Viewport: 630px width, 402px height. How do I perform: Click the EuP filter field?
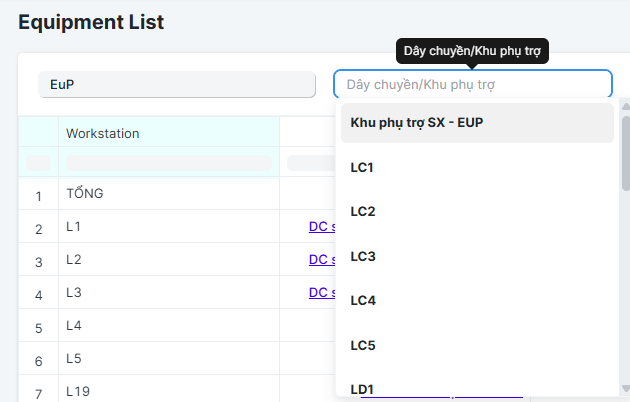(x=177, y=85)
